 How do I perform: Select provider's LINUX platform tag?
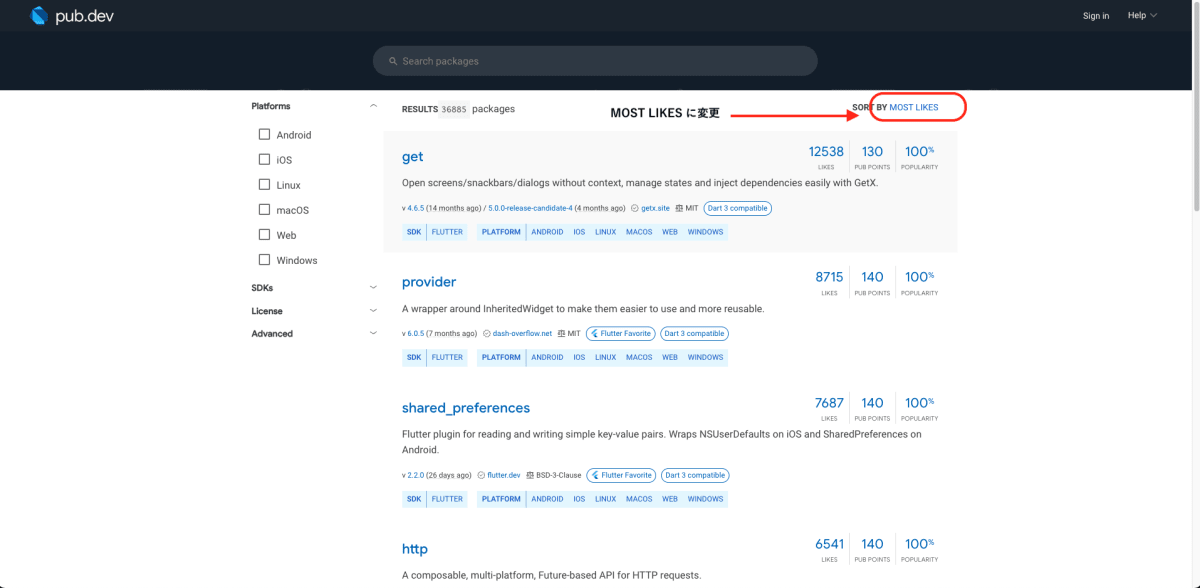[x=606, y=357]
